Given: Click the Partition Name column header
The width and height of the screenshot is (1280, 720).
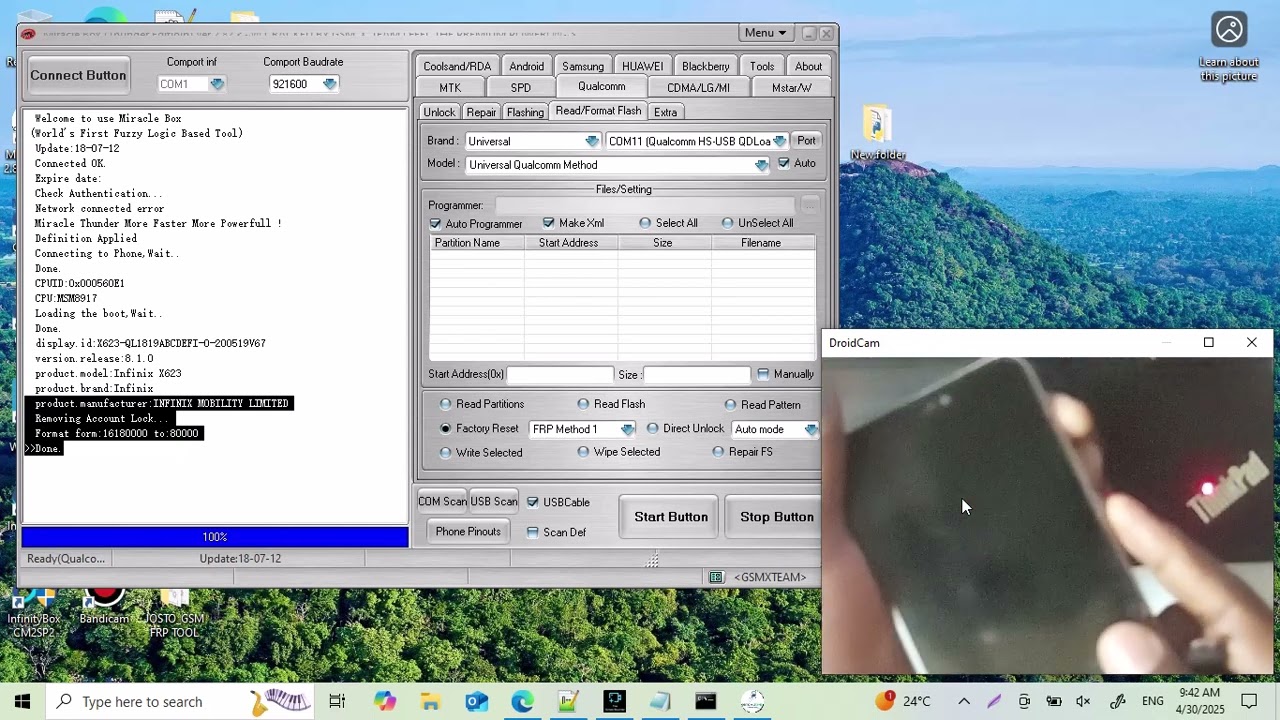Looking at the screenshot, I should (x=477, y=243).
